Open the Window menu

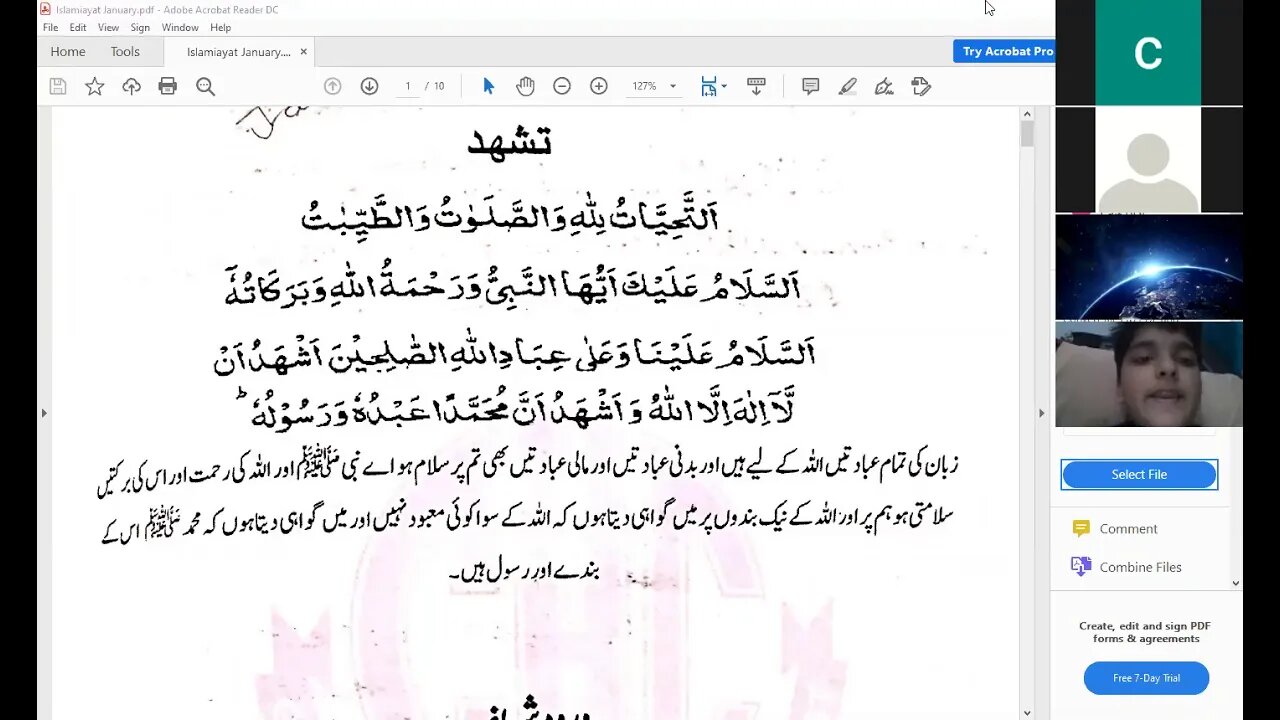(180, 28)
